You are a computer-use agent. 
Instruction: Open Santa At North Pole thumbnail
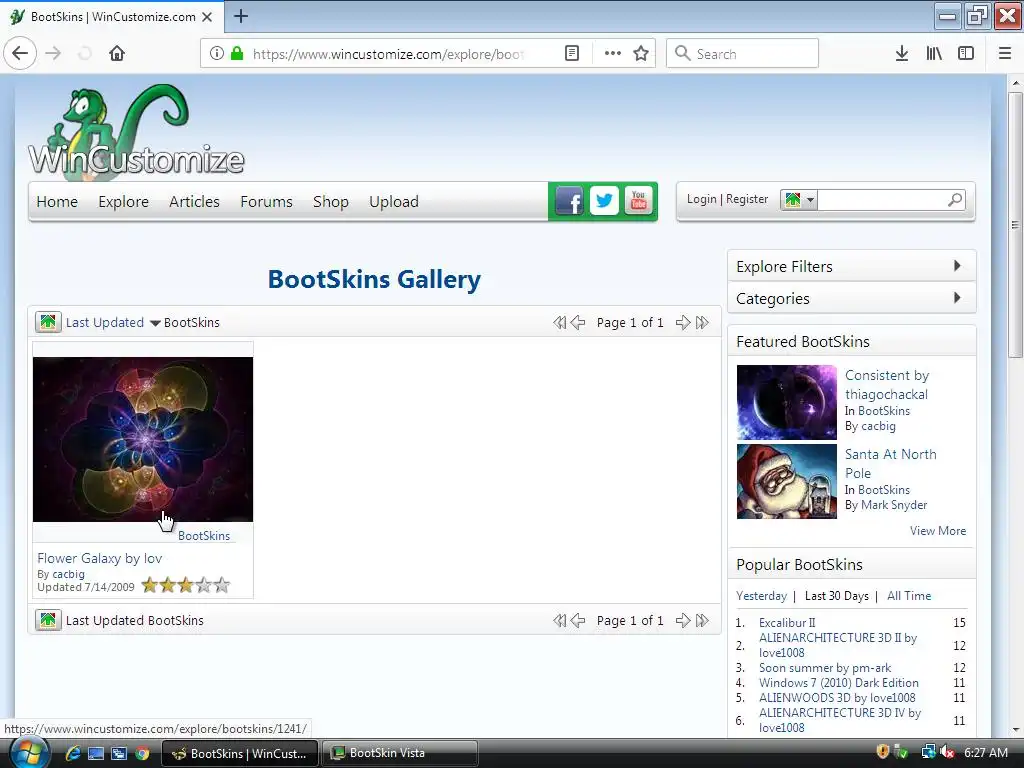786,481
